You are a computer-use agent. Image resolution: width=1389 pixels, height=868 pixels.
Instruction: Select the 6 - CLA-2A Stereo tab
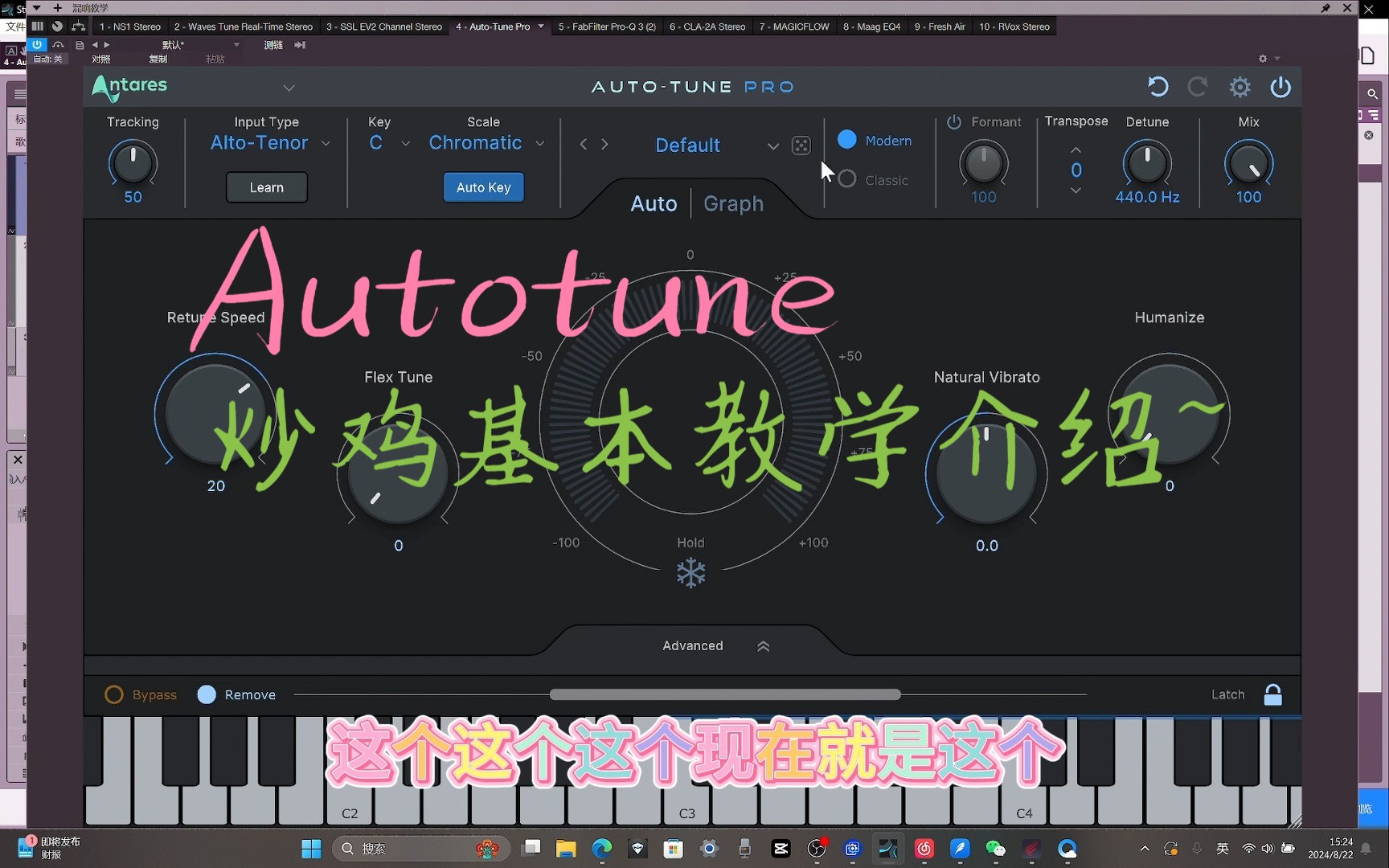click(707, 26)
